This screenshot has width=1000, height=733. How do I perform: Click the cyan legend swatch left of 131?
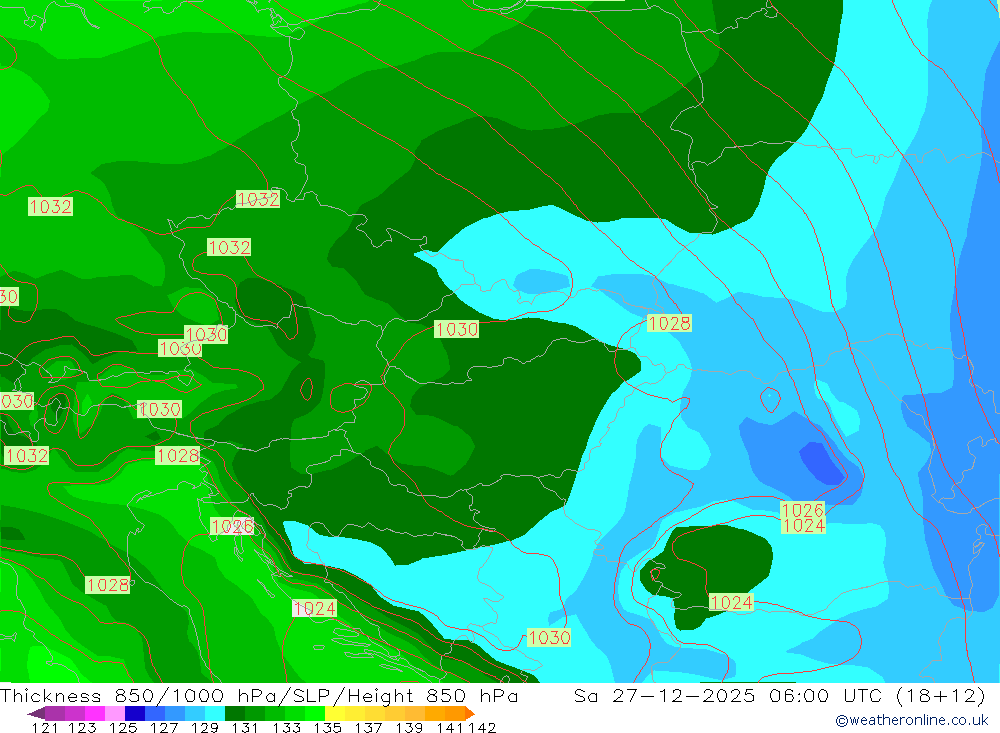click(215, 713)
